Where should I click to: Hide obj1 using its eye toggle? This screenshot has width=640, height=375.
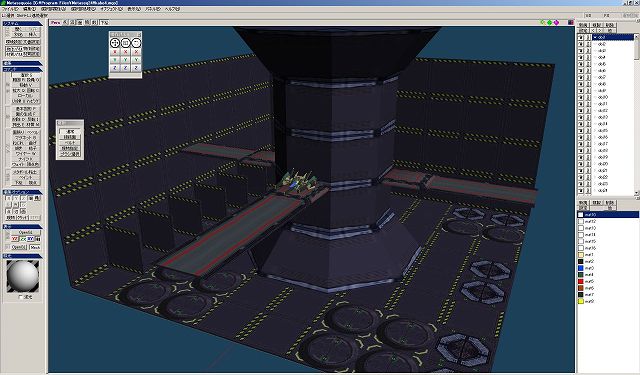[x=580, y=37]
